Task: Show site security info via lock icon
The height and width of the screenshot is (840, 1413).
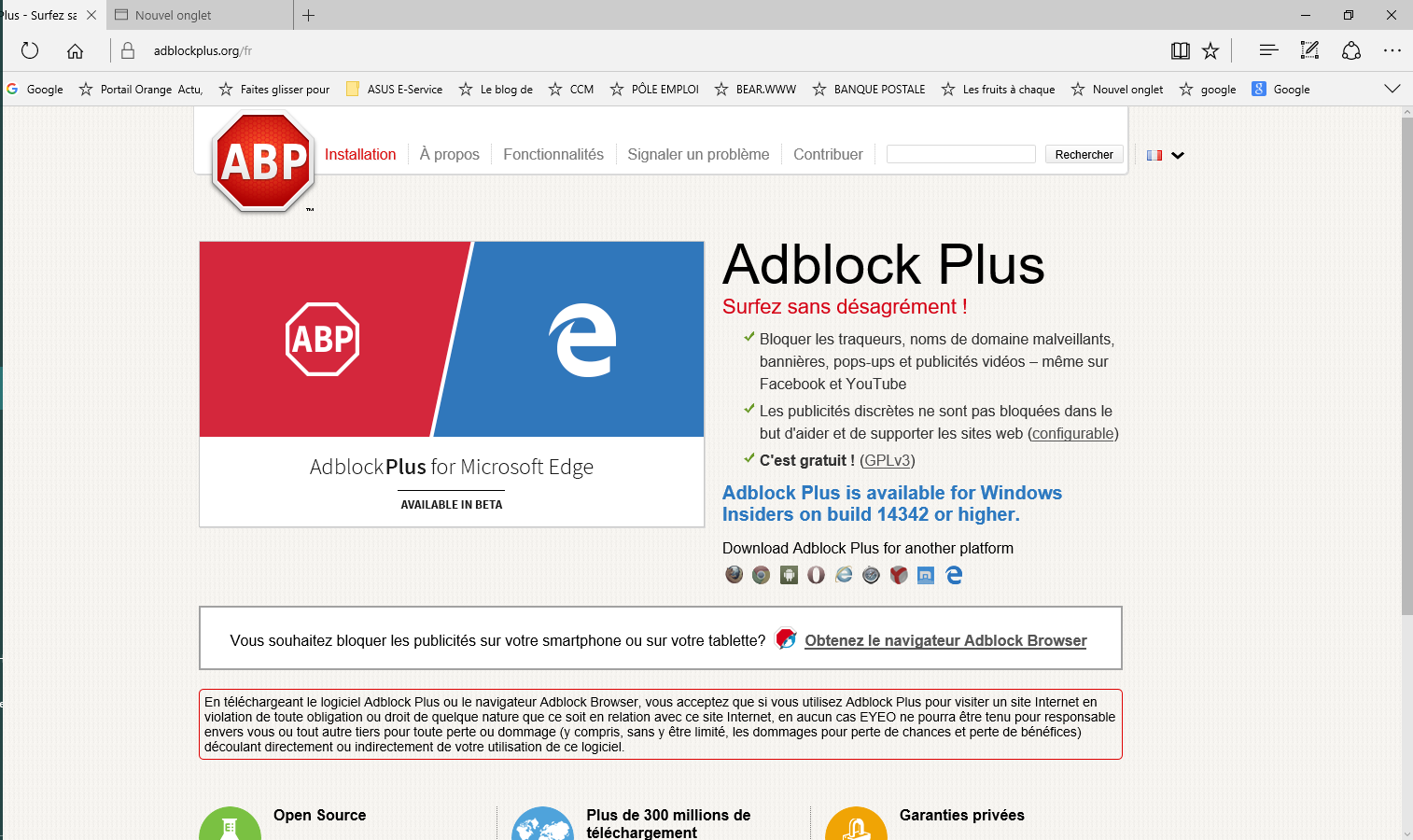Action: point(128,50)
